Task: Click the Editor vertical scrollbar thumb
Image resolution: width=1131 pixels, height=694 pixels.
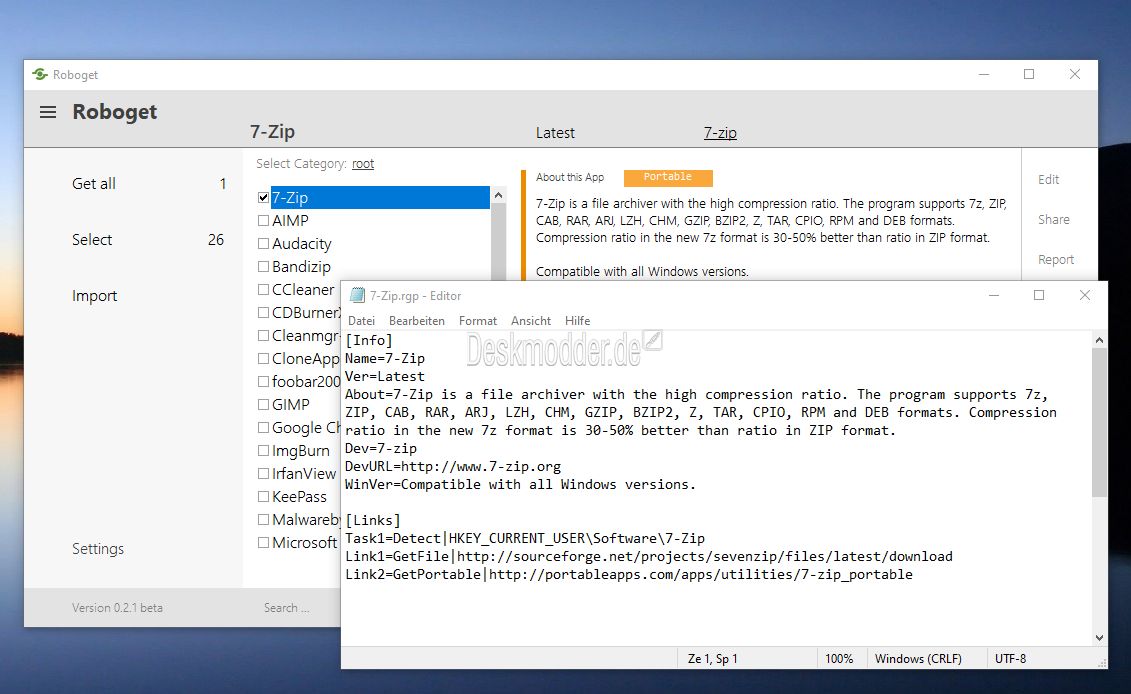Action: pos(1099,422)
